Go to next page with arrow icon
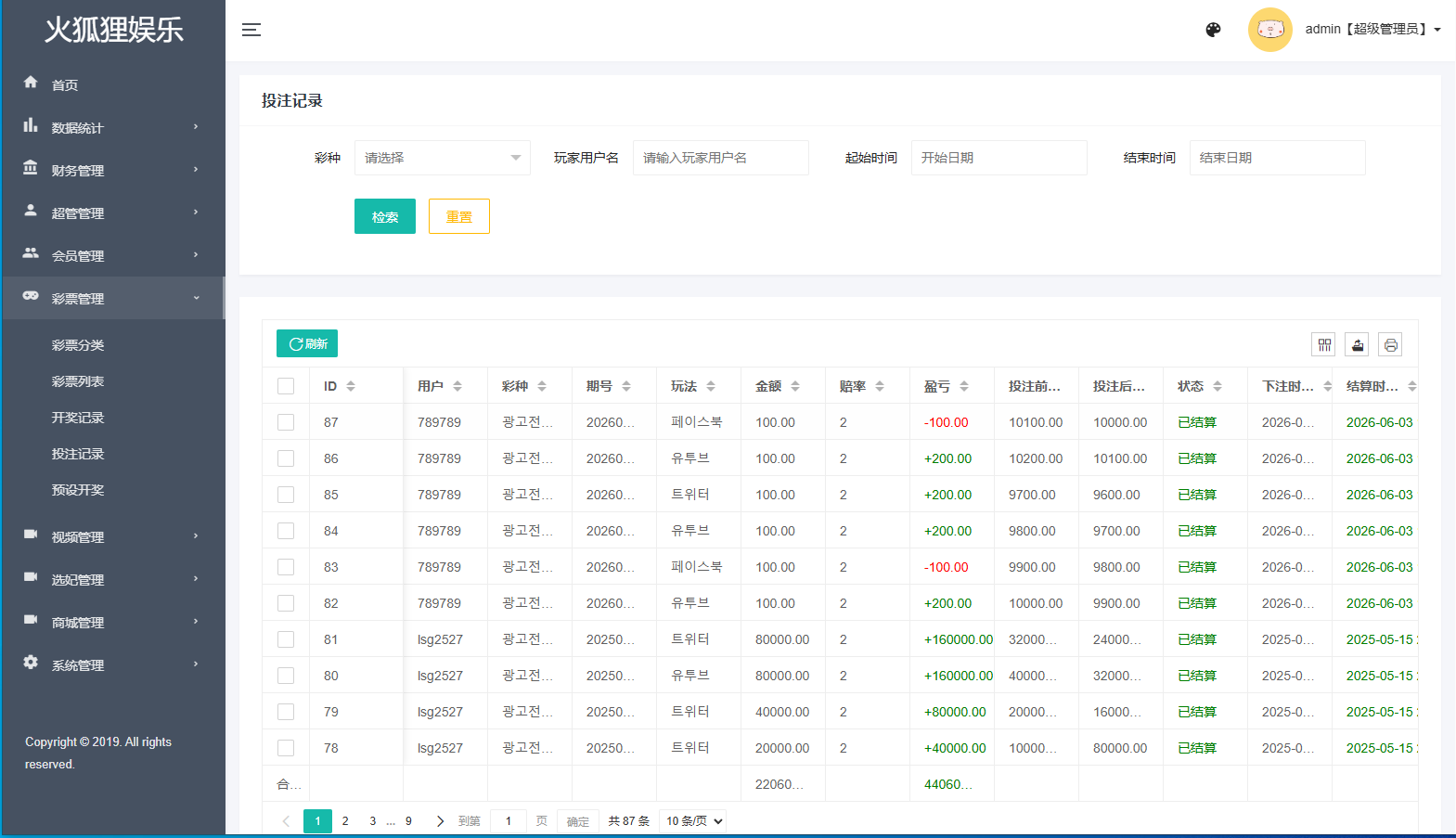Viewport: 1456px width, 838px height. (440, 821)
